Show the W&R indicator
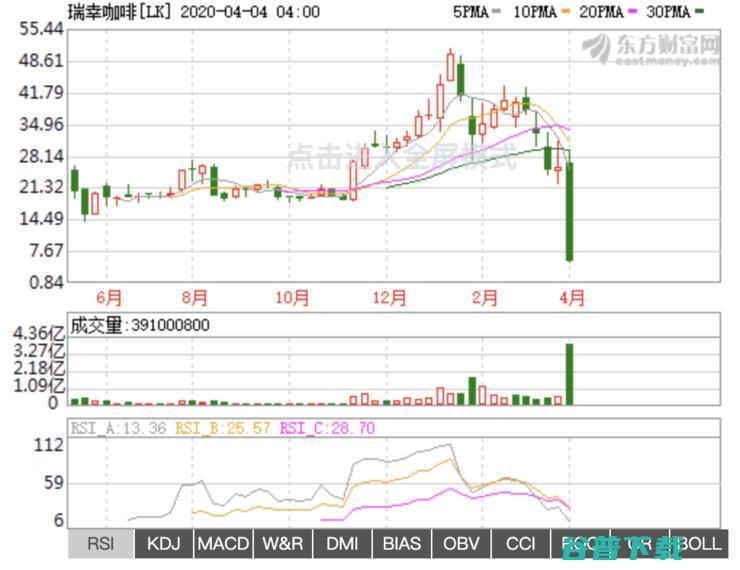 [283, 544]
